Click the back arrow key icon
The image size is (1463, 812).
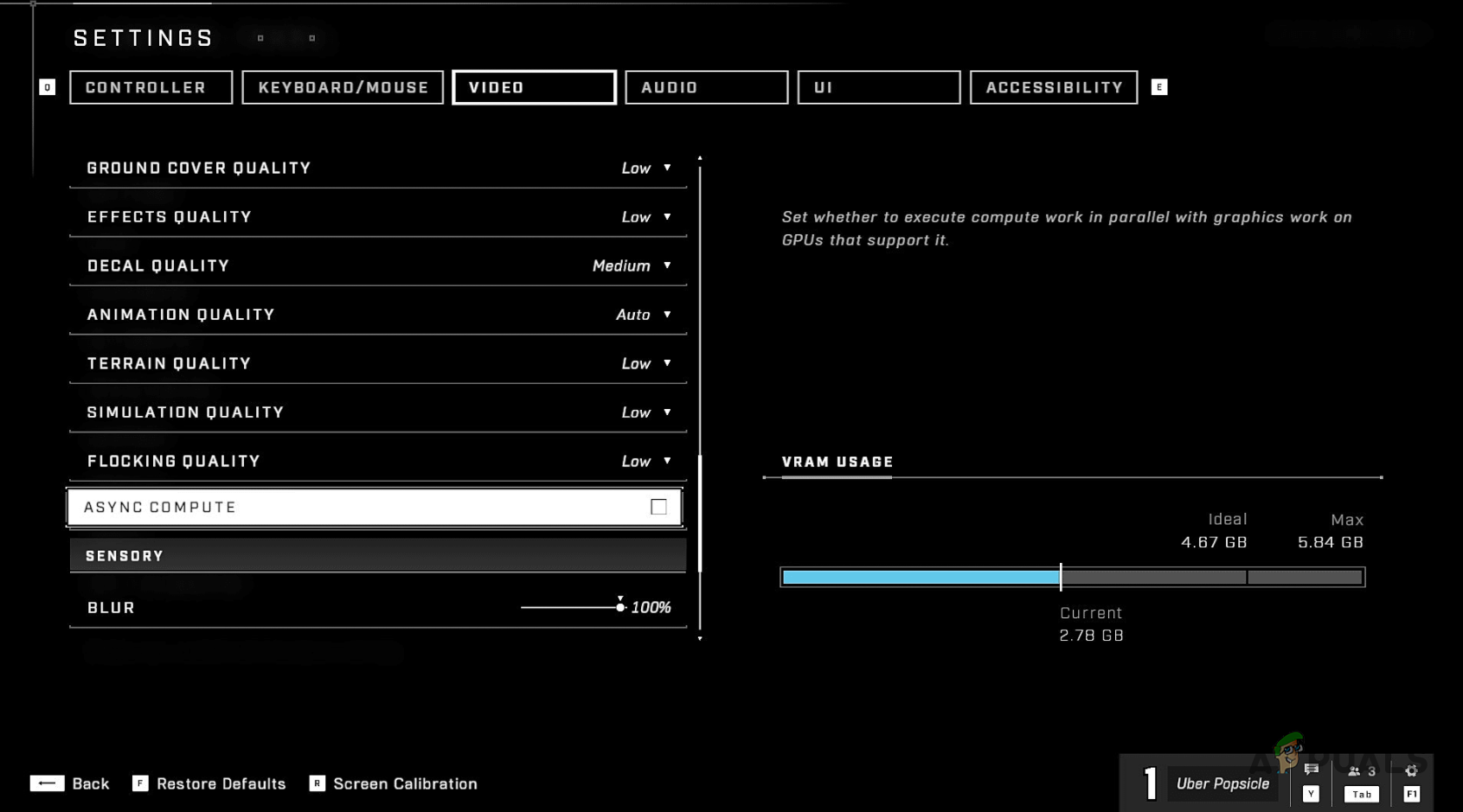(x=47, y=783)
